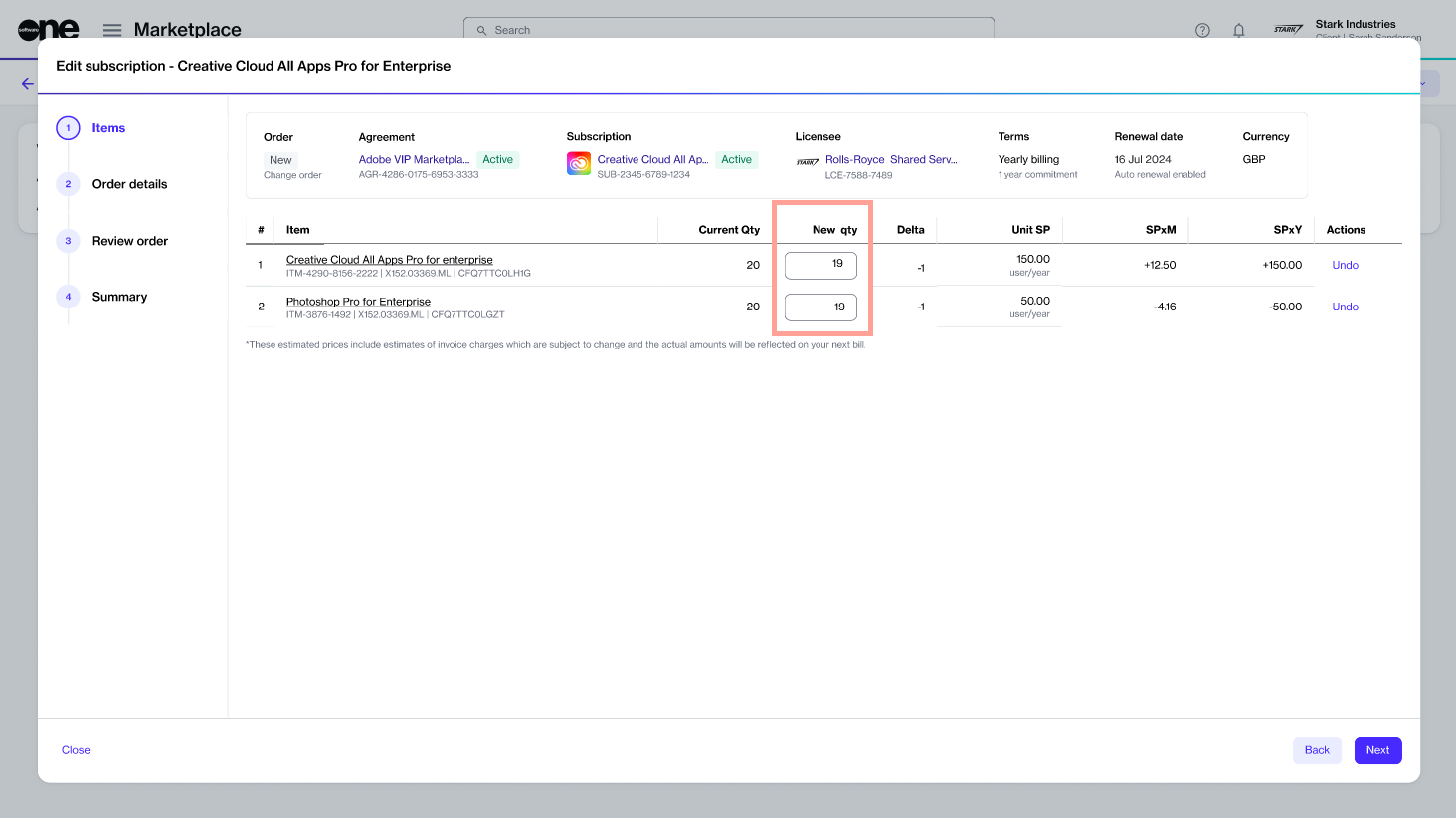Click the Next button
The image size is (1456, 818).
pos(1377,750)
